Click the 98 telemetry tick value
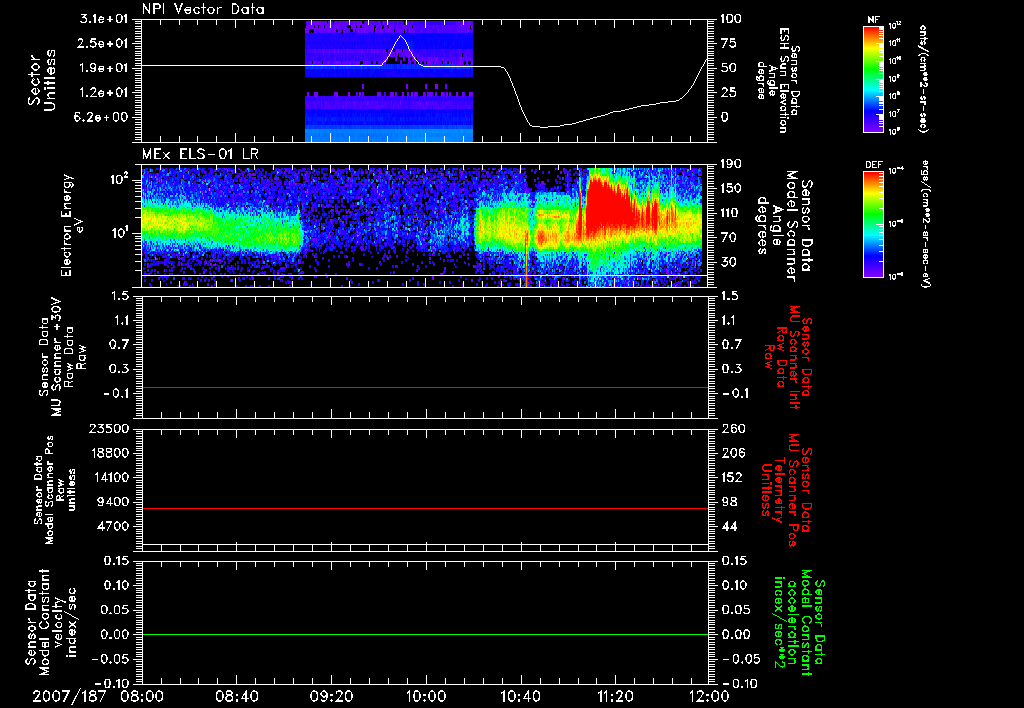1024x708 pixels. click(729, 502)
